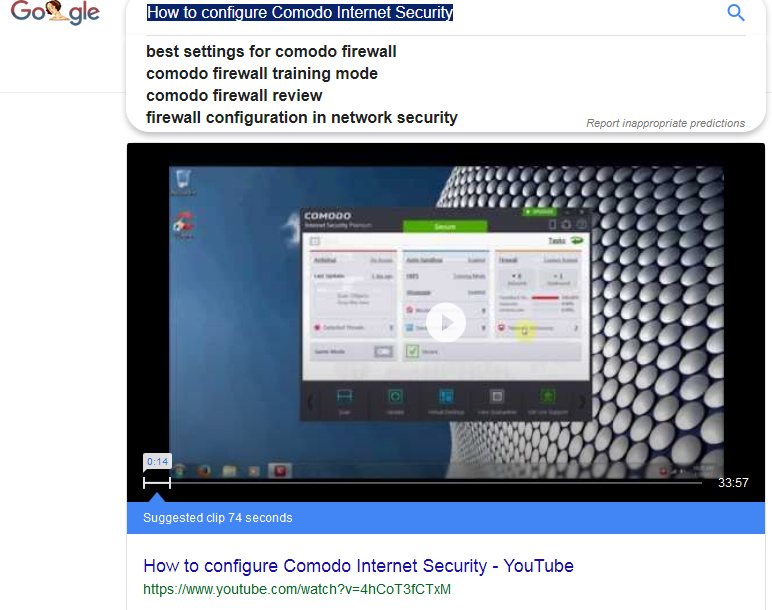Click the blue search magnifier icon

[x=736, y=13]
